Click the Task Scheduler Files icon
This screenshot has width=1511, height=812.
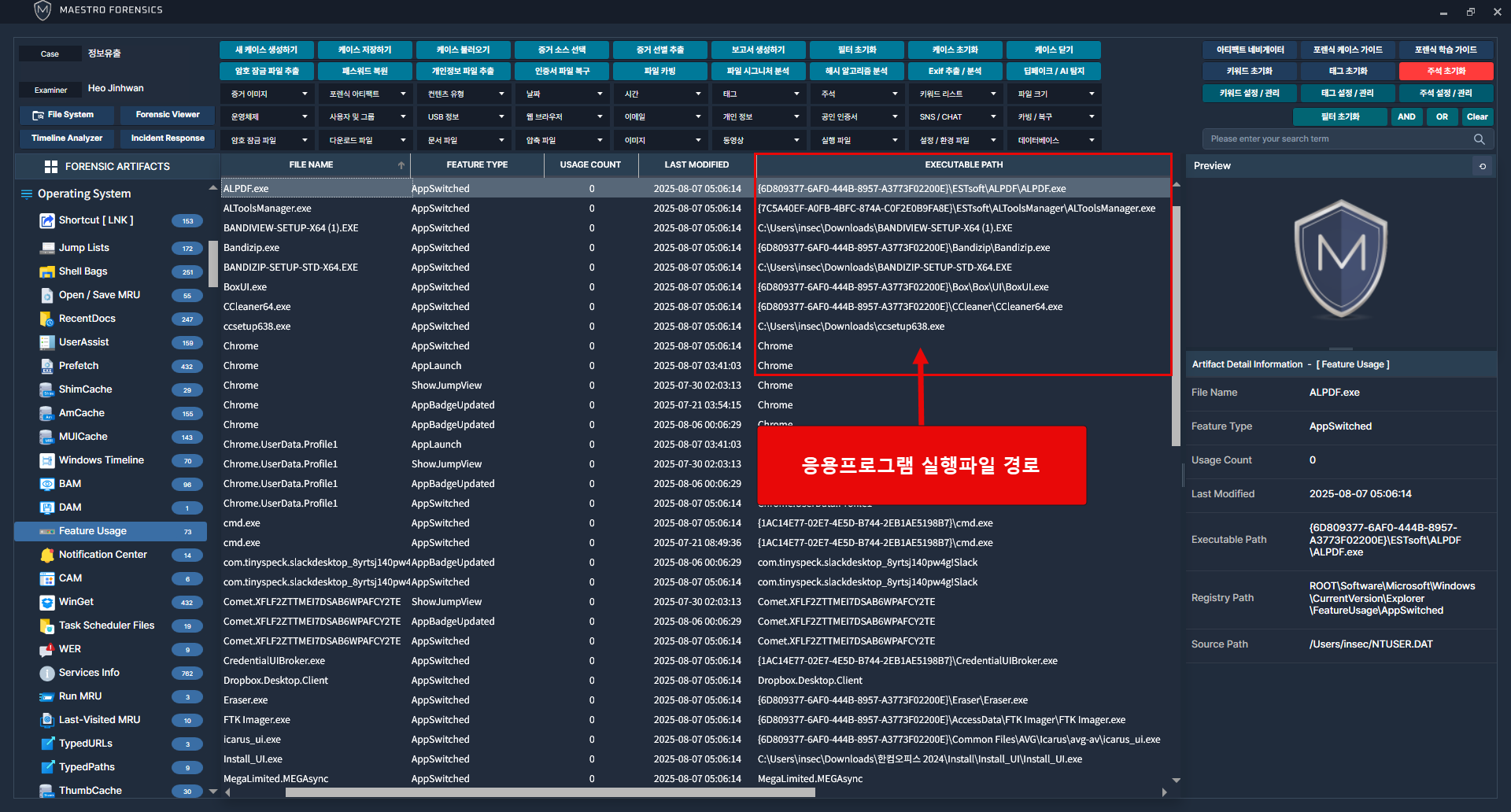[46, 626]
